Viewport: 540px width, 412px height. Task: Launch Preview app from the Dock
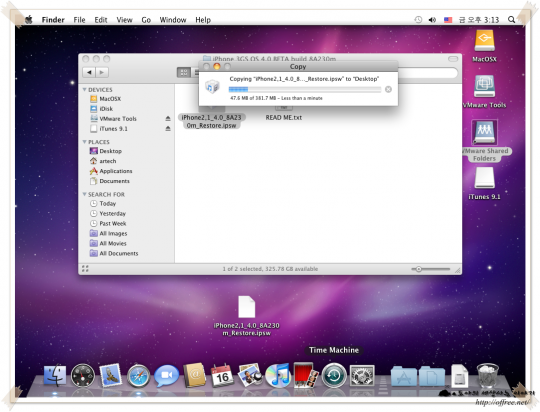pyautogui.click(x=250, y=375)
